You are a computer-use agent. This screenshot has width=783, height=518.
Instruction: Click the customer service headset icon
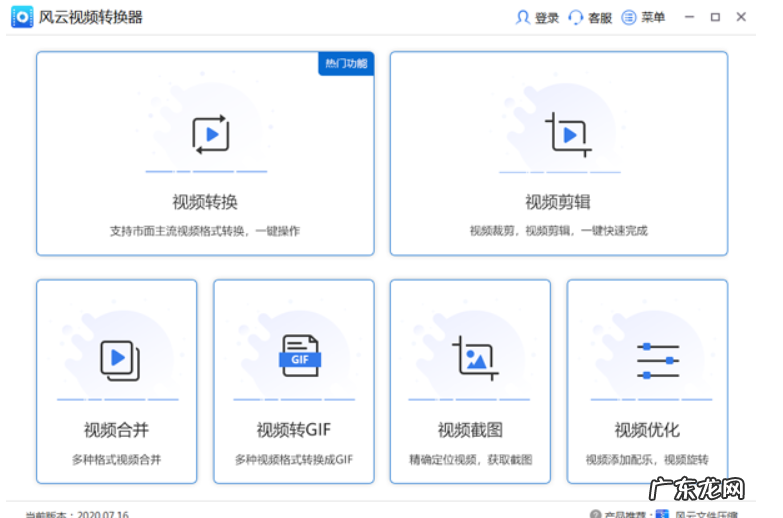point(575,17)
